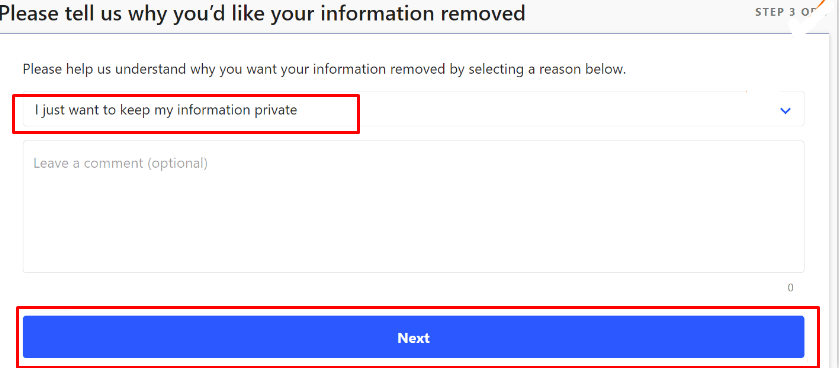839x368 pixels.
Task: Submit the form with the blue Next button
Action: coord(413,337)
